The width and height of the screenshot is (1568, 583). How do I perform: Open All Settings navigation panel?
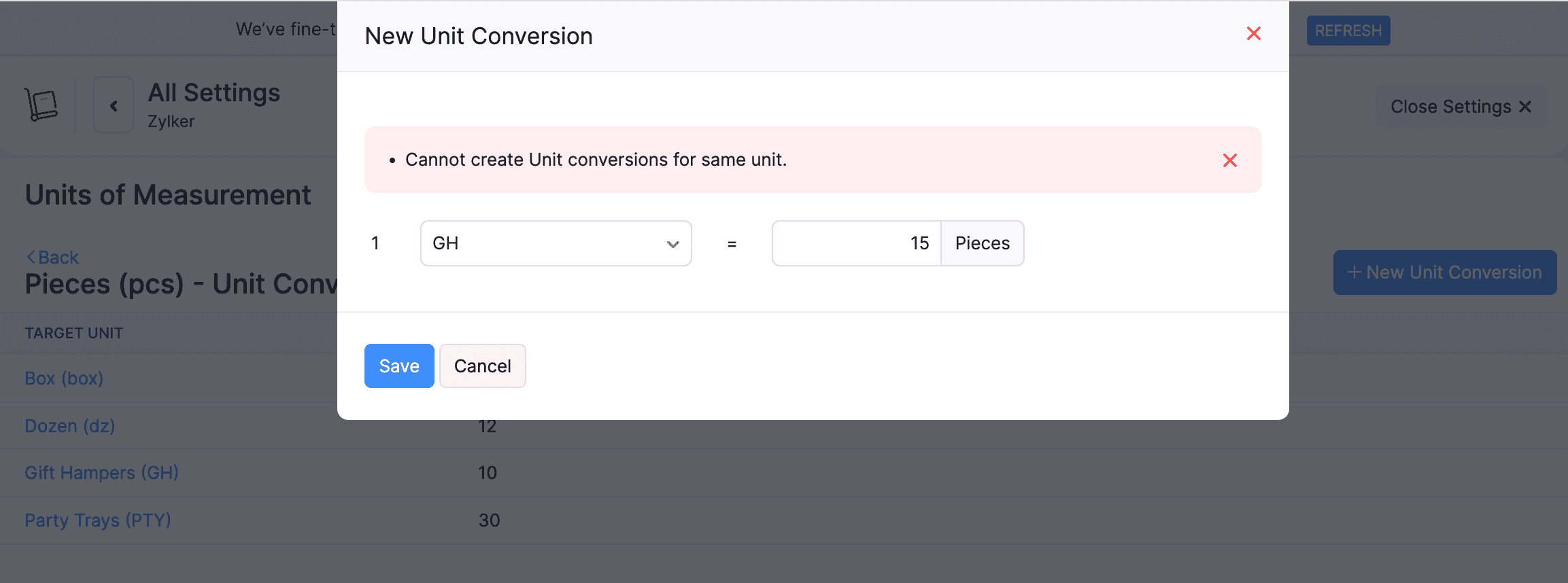click(x=213, y=93)
